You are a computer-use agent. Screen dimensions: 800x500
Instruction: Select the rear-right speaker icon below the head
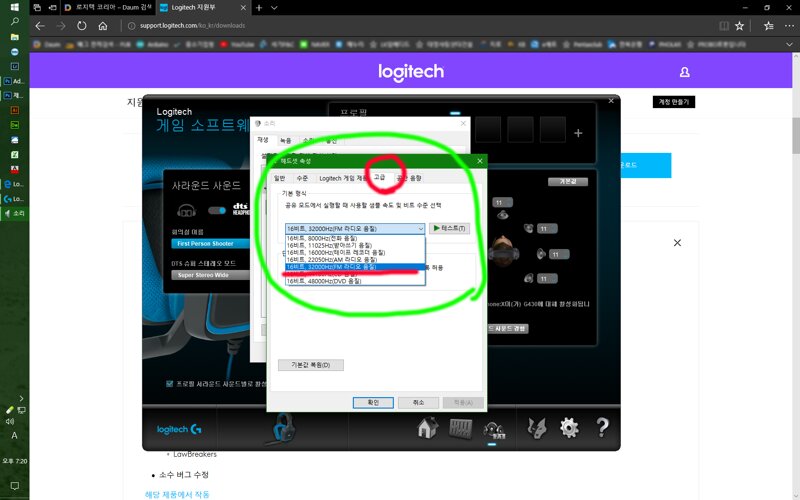pyautogui.click(x=529, y=278)
